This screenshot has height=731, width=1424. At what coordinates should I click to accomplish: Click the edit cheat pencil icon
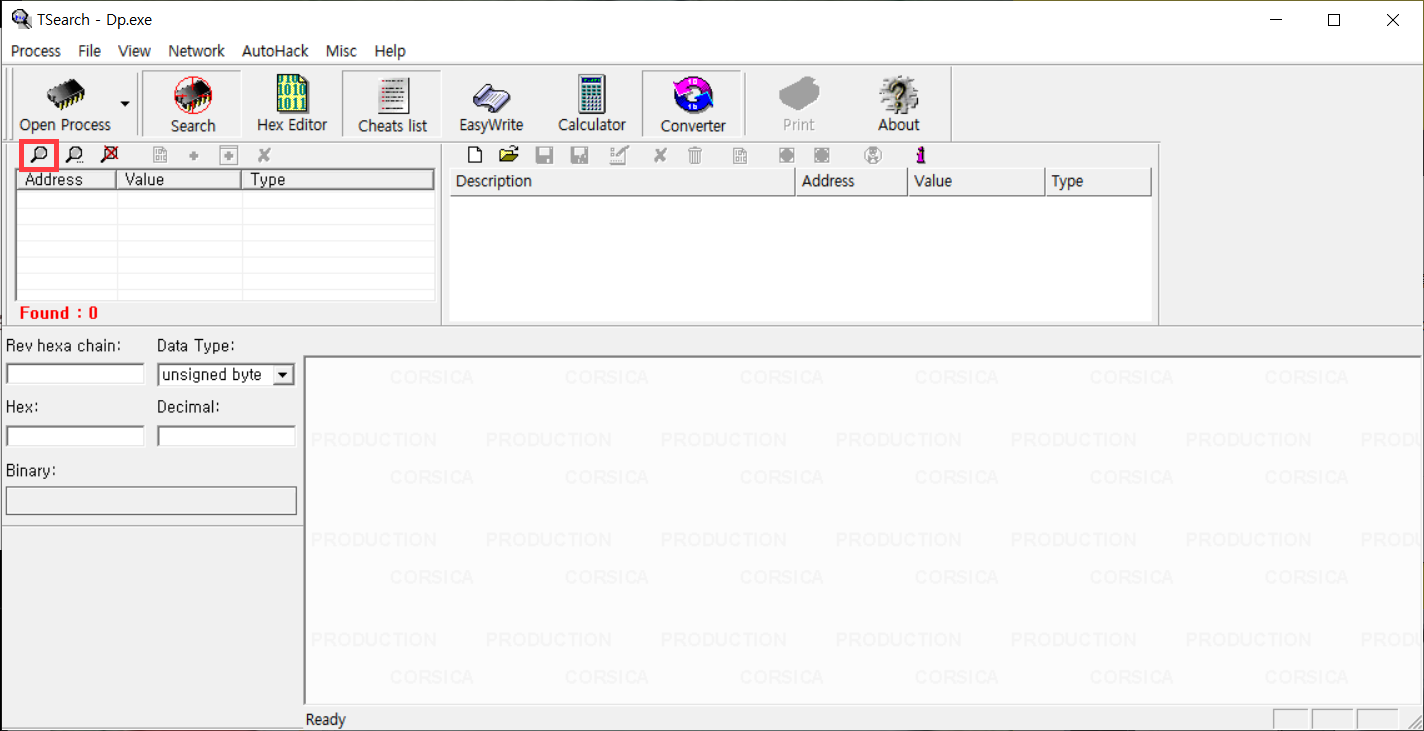(619, 155)
